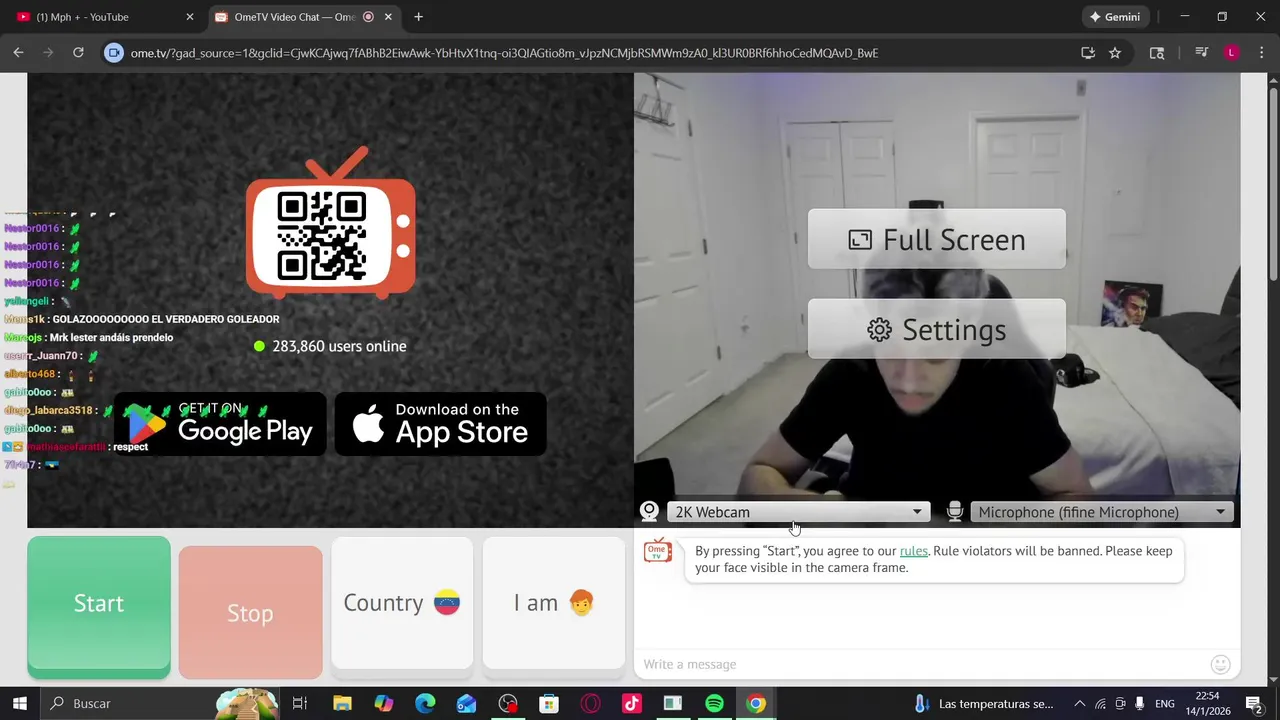Image resolution: width=1280 pixels, height=720 pixels.
Task: Click the camera site-info icon in address bar
Action: pyautogui.click(x=114, y=53)
